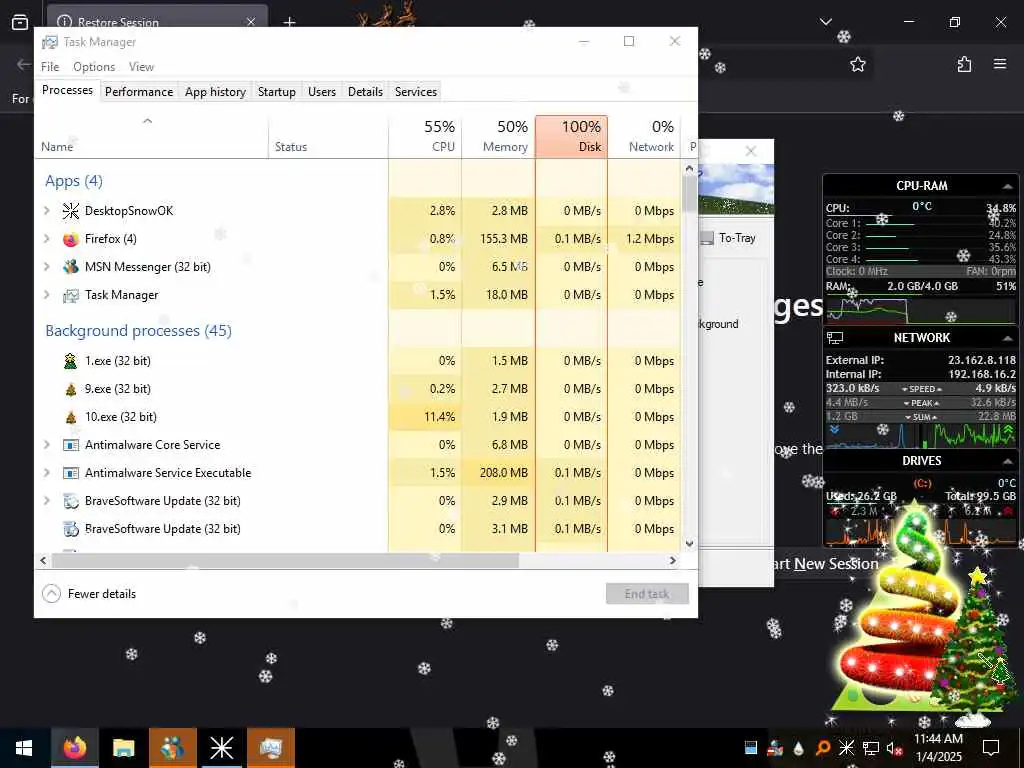Click the horizontal scrollbar thumb
This screenshot has height=768, width=1024.
click(285, 560)
